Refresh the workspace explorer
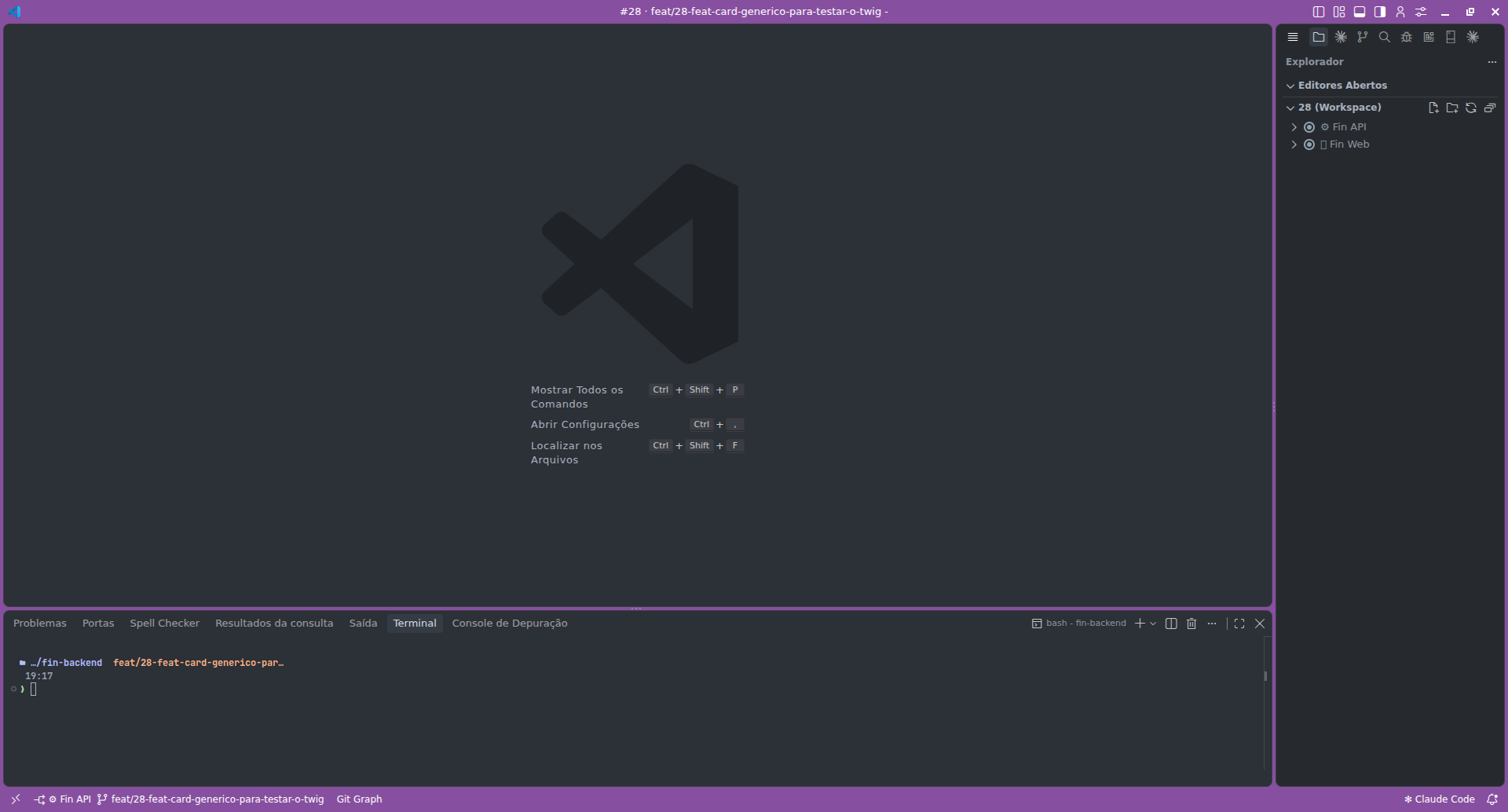Viewport: 1508px width, 812px height. pos(1471,108)
